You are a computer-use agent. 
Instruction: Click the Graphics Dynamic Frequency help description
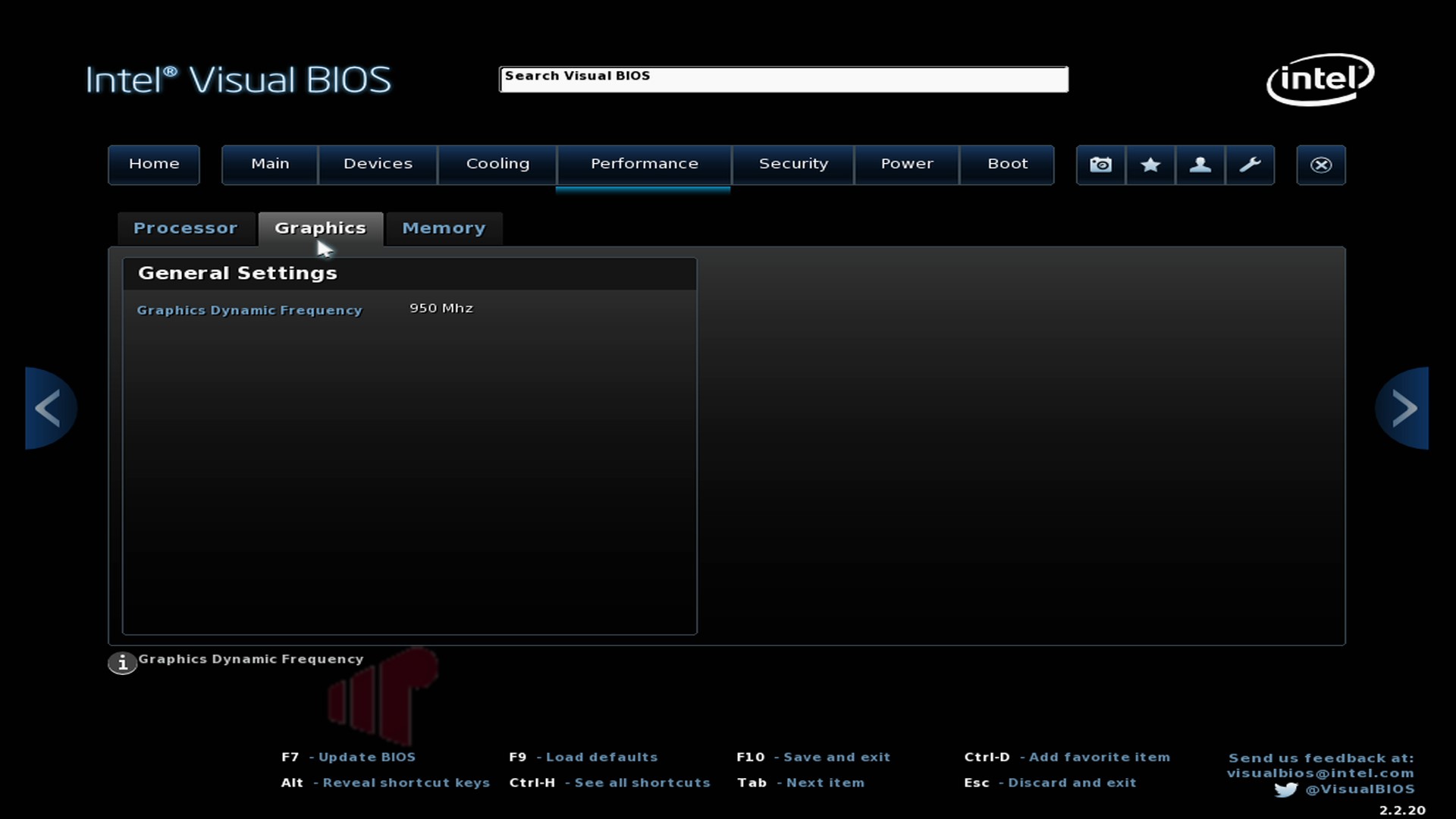point(251,659)
